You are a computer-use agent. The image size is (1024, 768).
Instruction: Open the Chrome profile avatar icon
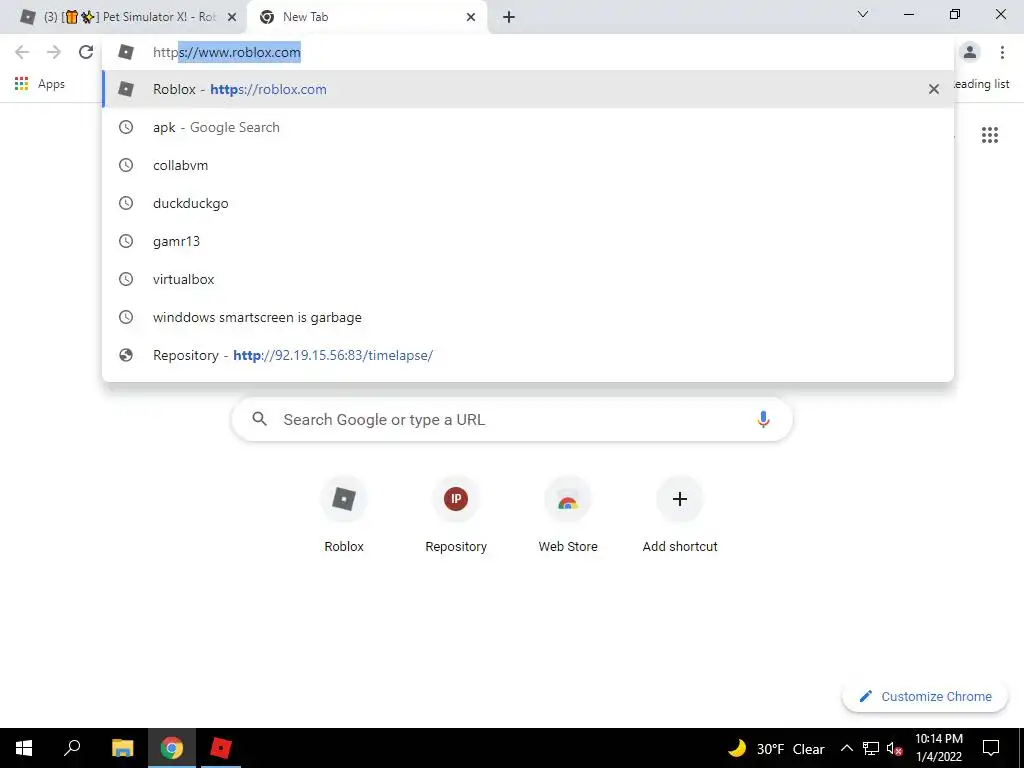970,52
